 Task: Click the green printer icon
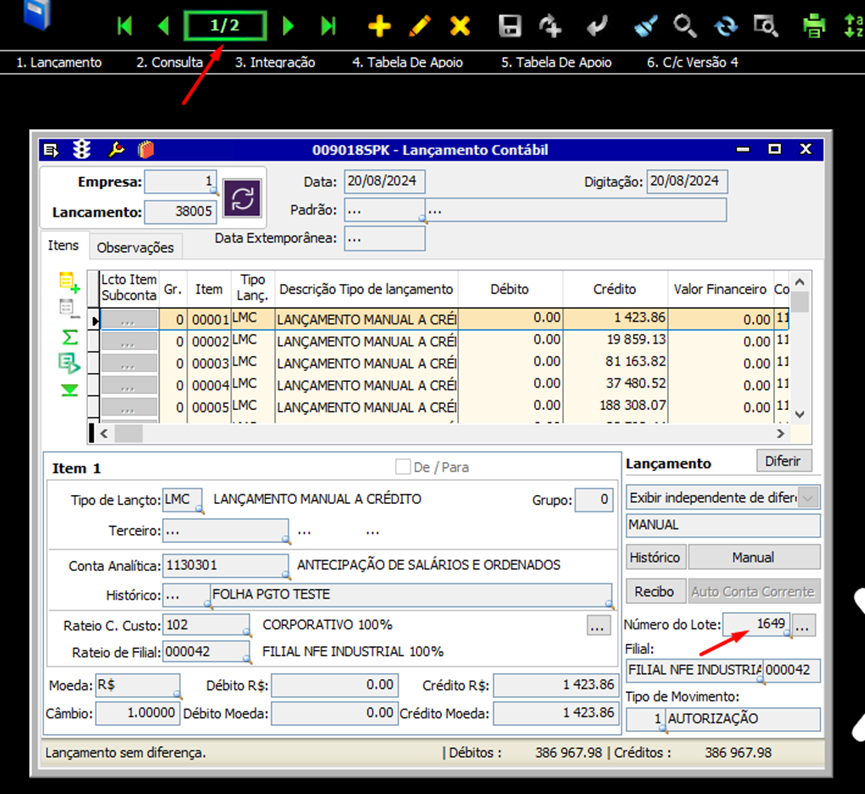click(816, 26)
